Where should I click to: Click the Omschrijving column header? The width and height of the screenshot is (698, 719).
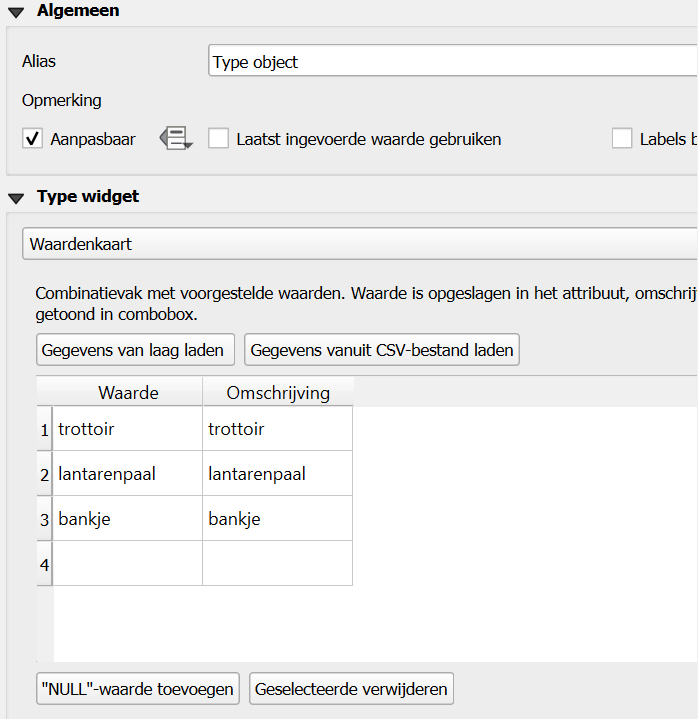click(278, 393)
